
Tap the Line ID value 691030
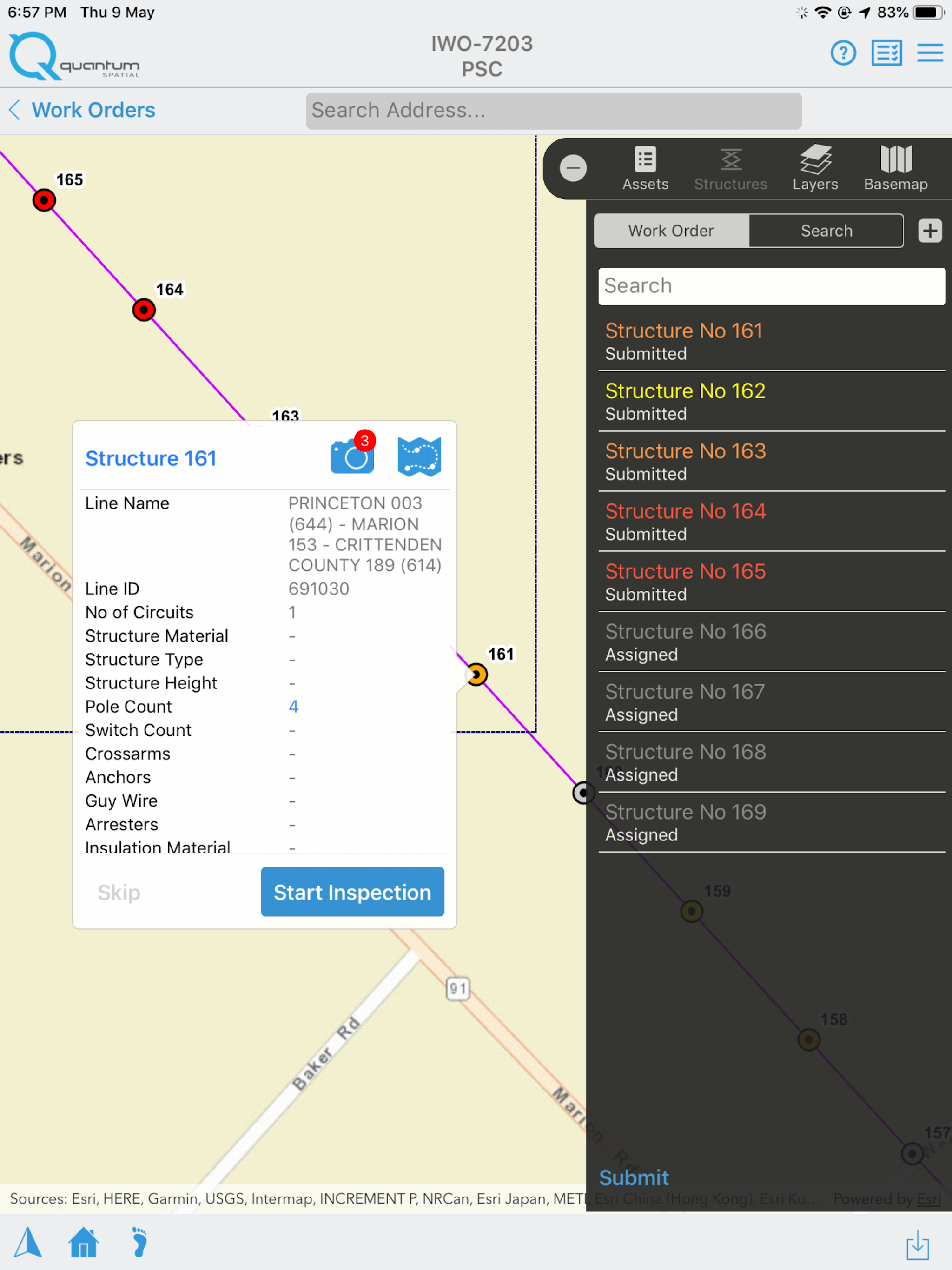(319, 589)
